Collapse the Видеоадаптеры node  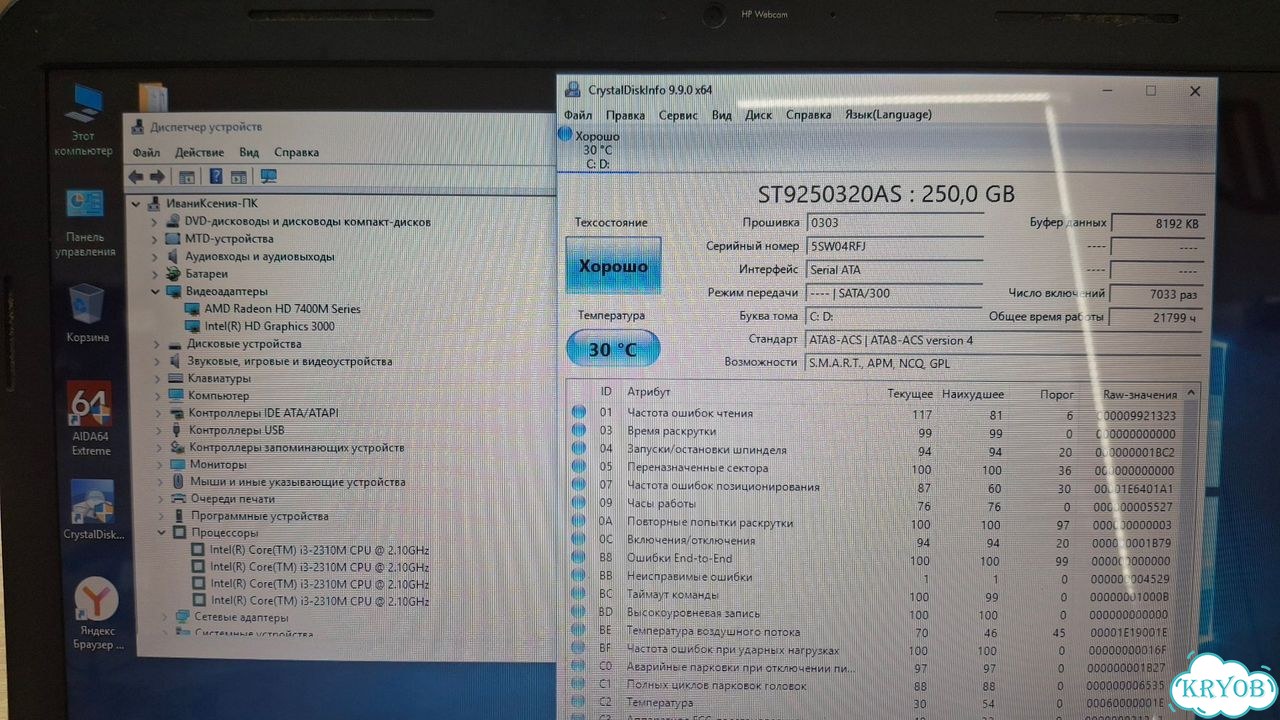tap(156, 292)
